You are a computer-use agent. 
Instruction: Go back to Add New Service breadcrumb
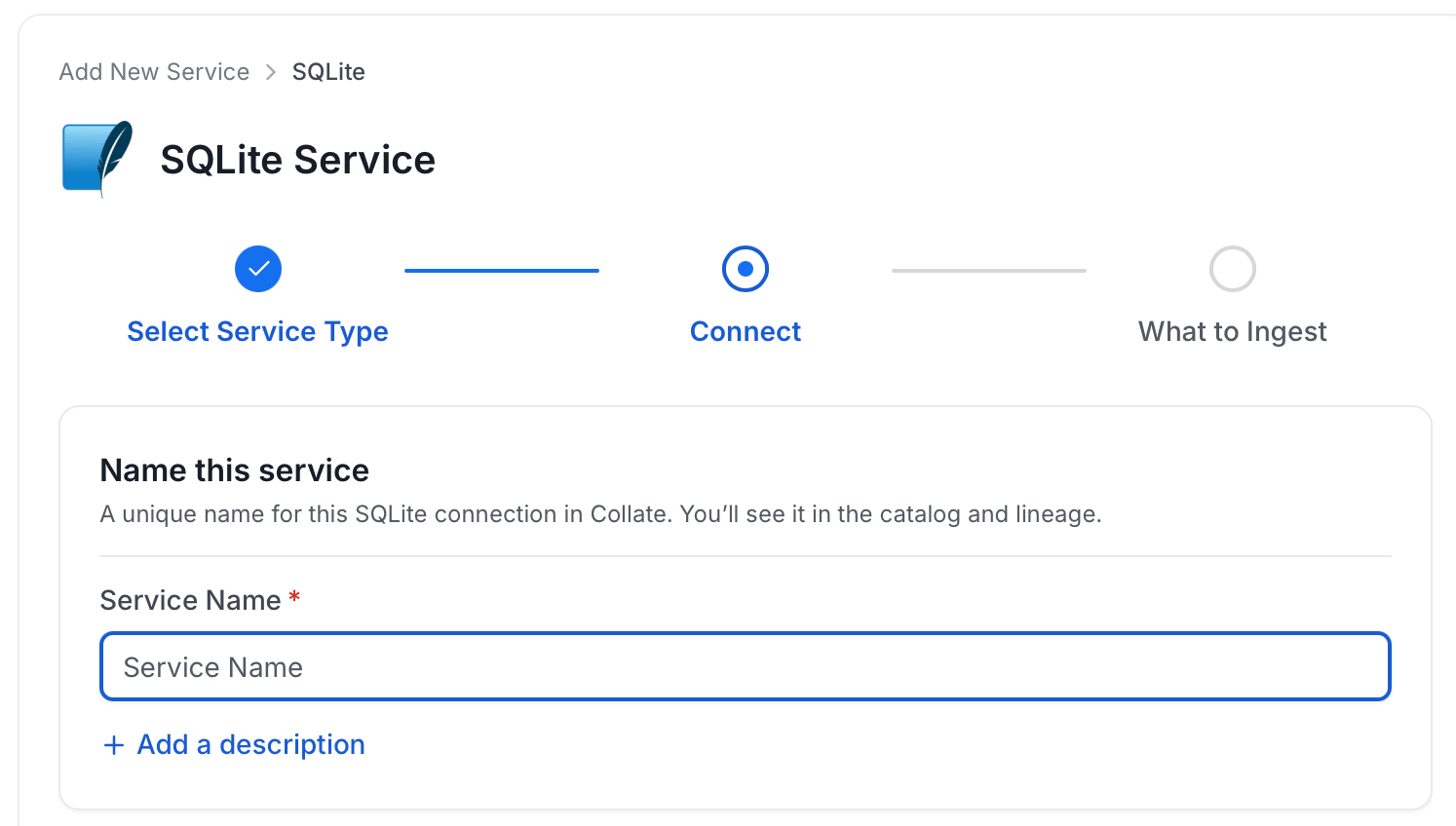click(x=154, y=72)
